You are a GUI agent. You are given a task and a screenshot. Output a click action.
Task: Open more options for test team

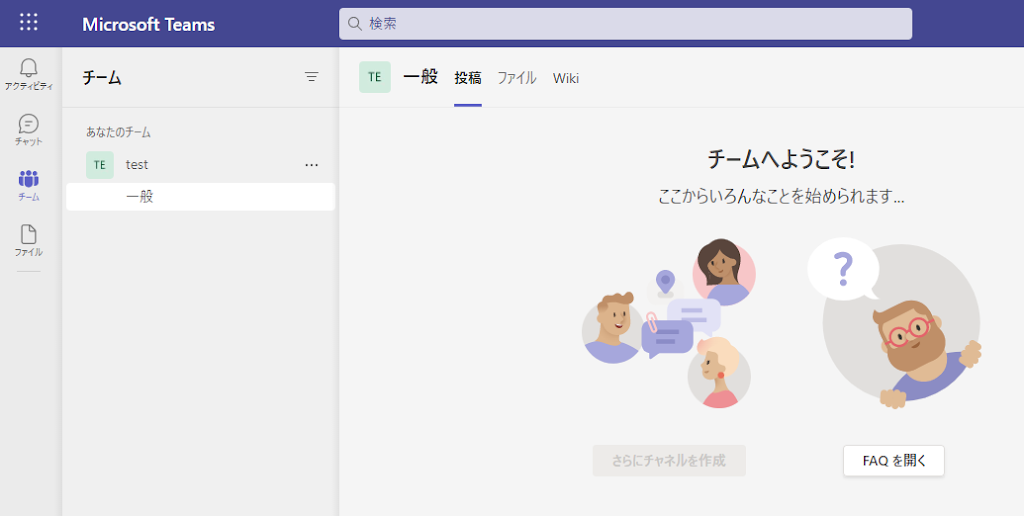(312, 165)
